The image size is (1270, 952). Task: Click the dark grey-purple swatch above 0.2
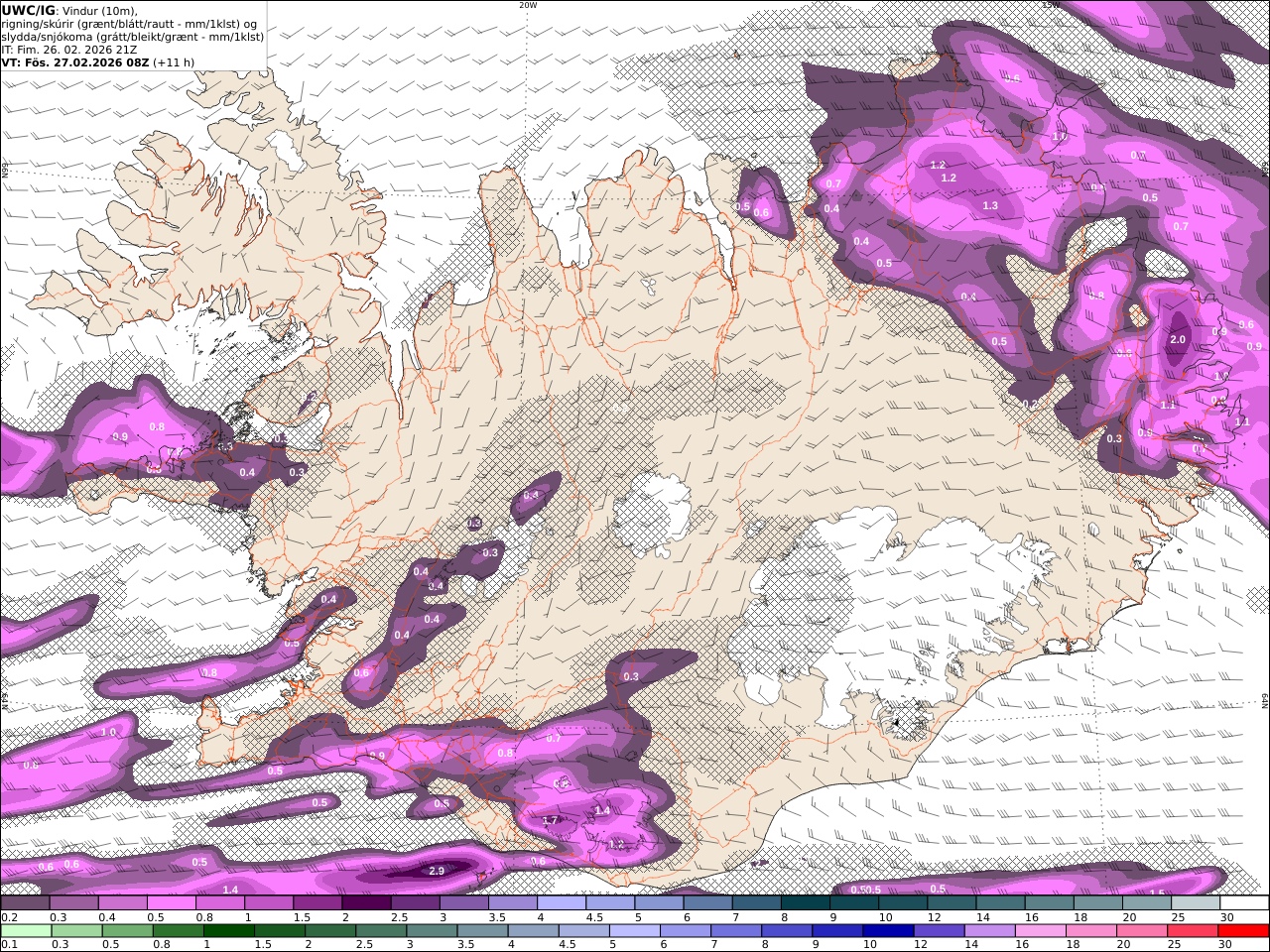click(25, 903)
